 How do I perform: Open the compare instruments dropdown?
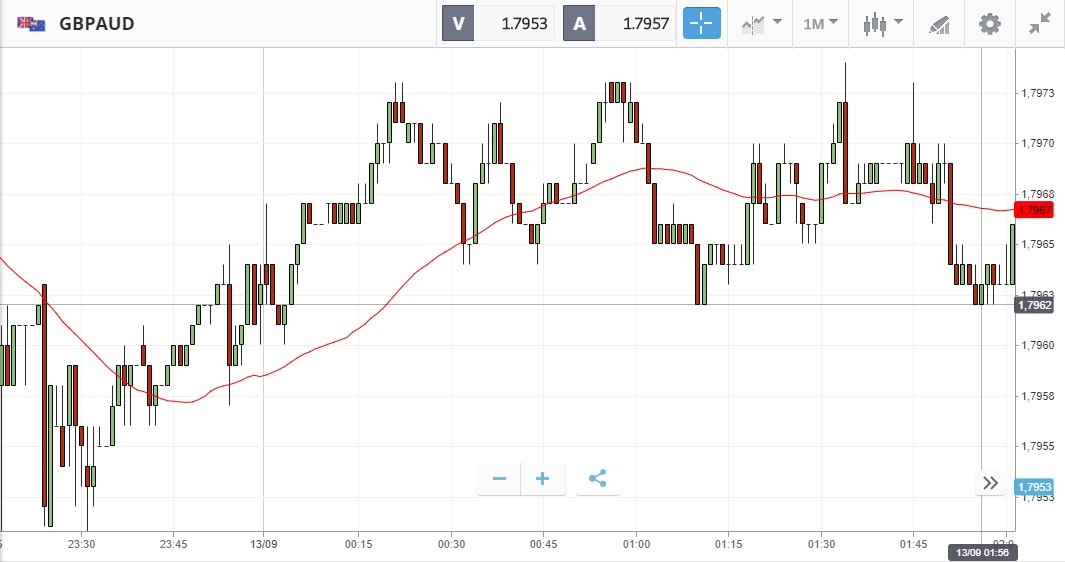762,23
